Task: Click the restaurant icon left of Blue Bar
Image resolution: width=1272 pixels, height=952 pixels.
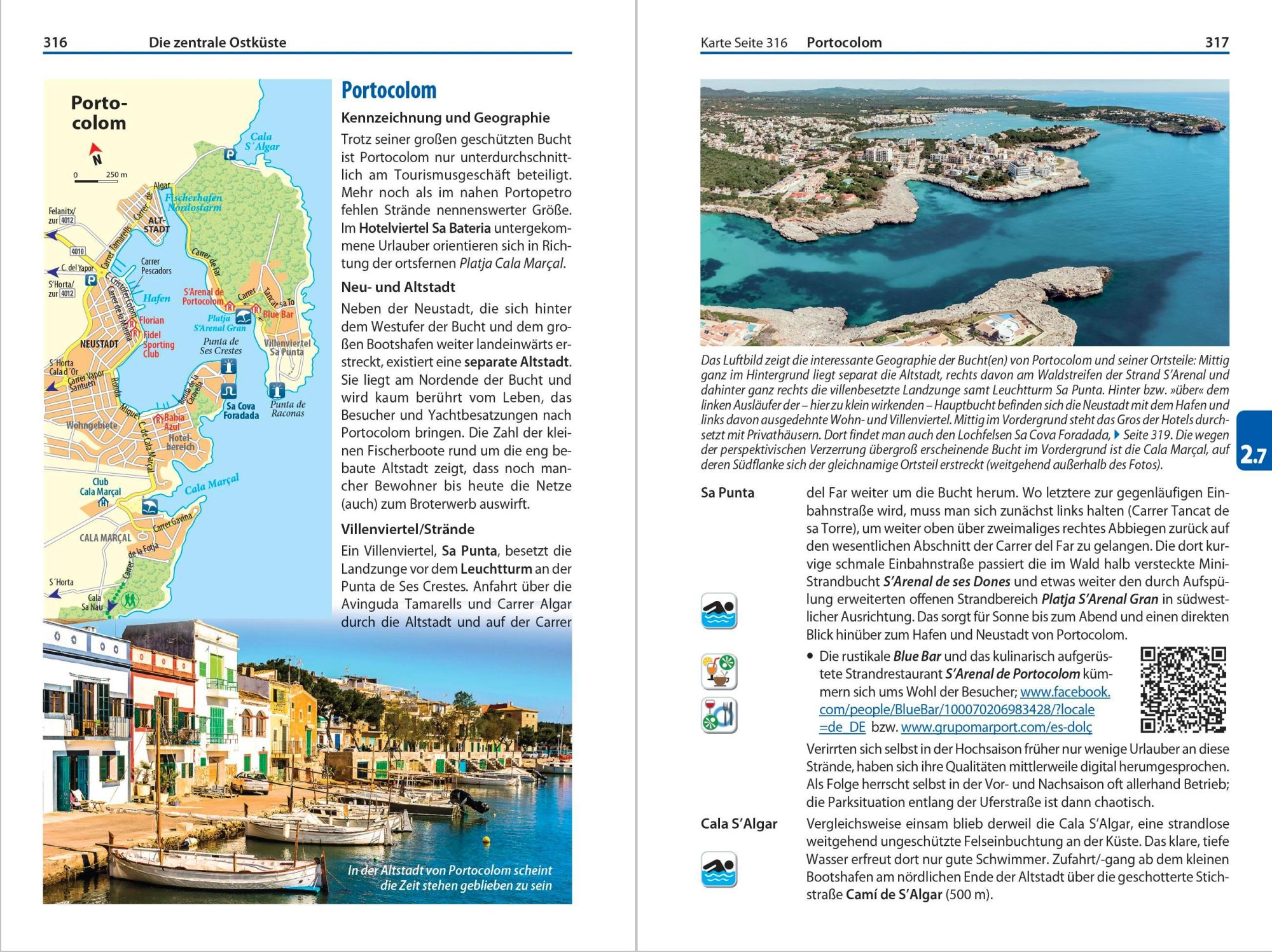Action: pyautogui.click(x=256, y=309)
